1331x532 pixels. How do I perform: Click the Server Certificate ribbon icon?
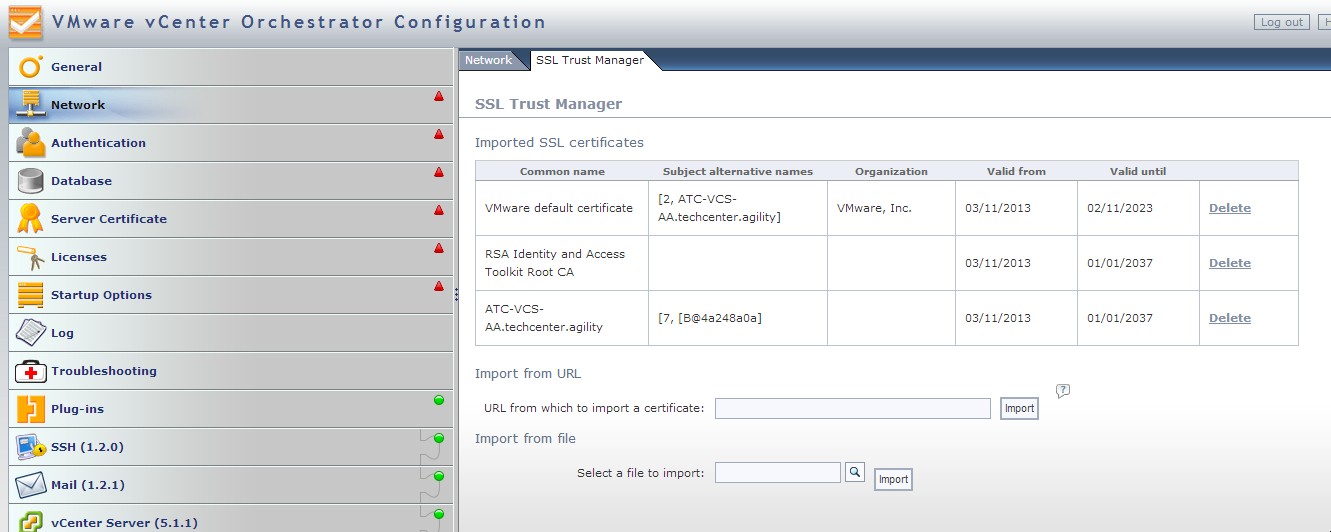pos(30,219)
